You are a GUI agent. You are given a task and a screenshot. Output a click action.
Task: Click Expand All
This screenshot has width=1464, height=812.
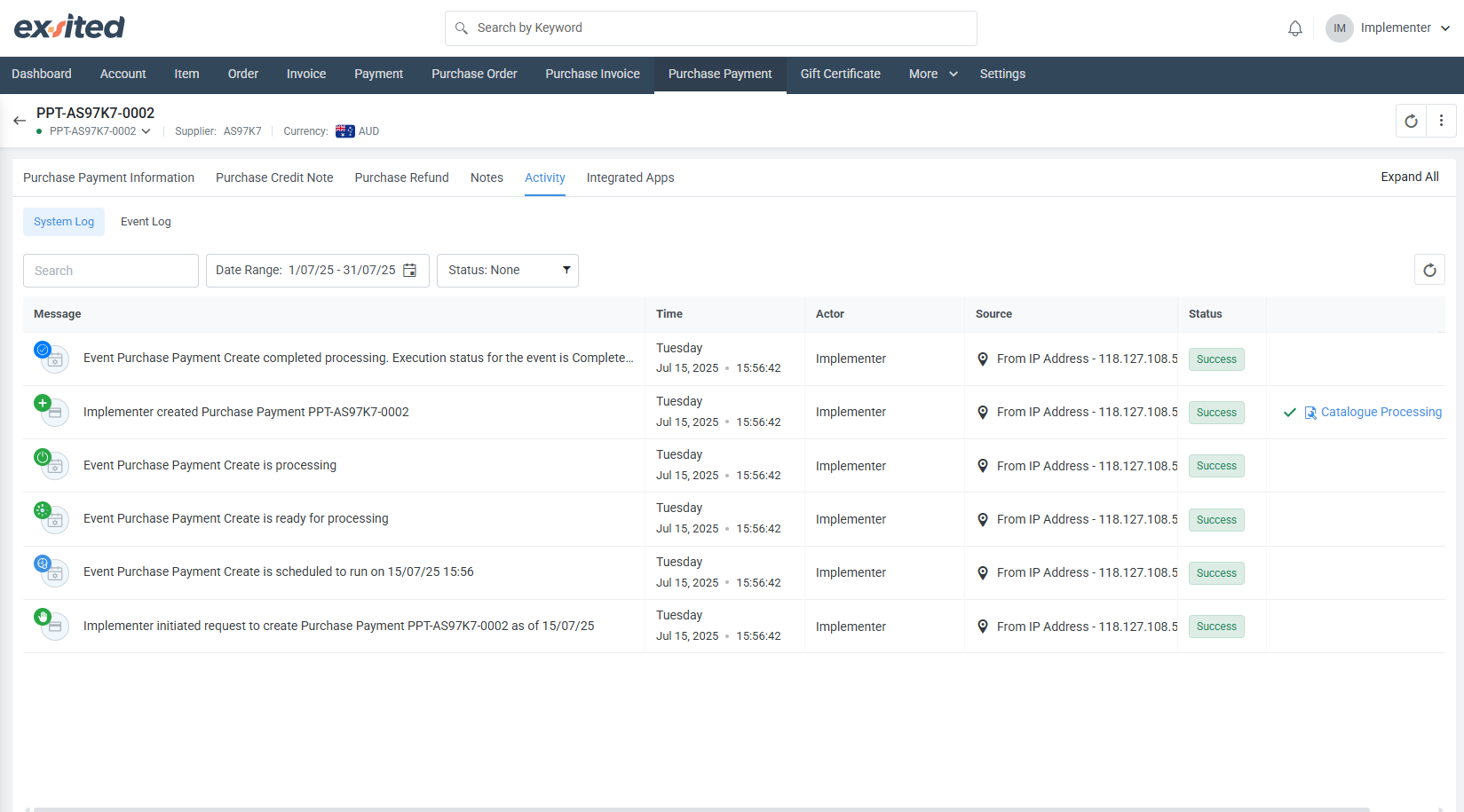pos(1410,177)
